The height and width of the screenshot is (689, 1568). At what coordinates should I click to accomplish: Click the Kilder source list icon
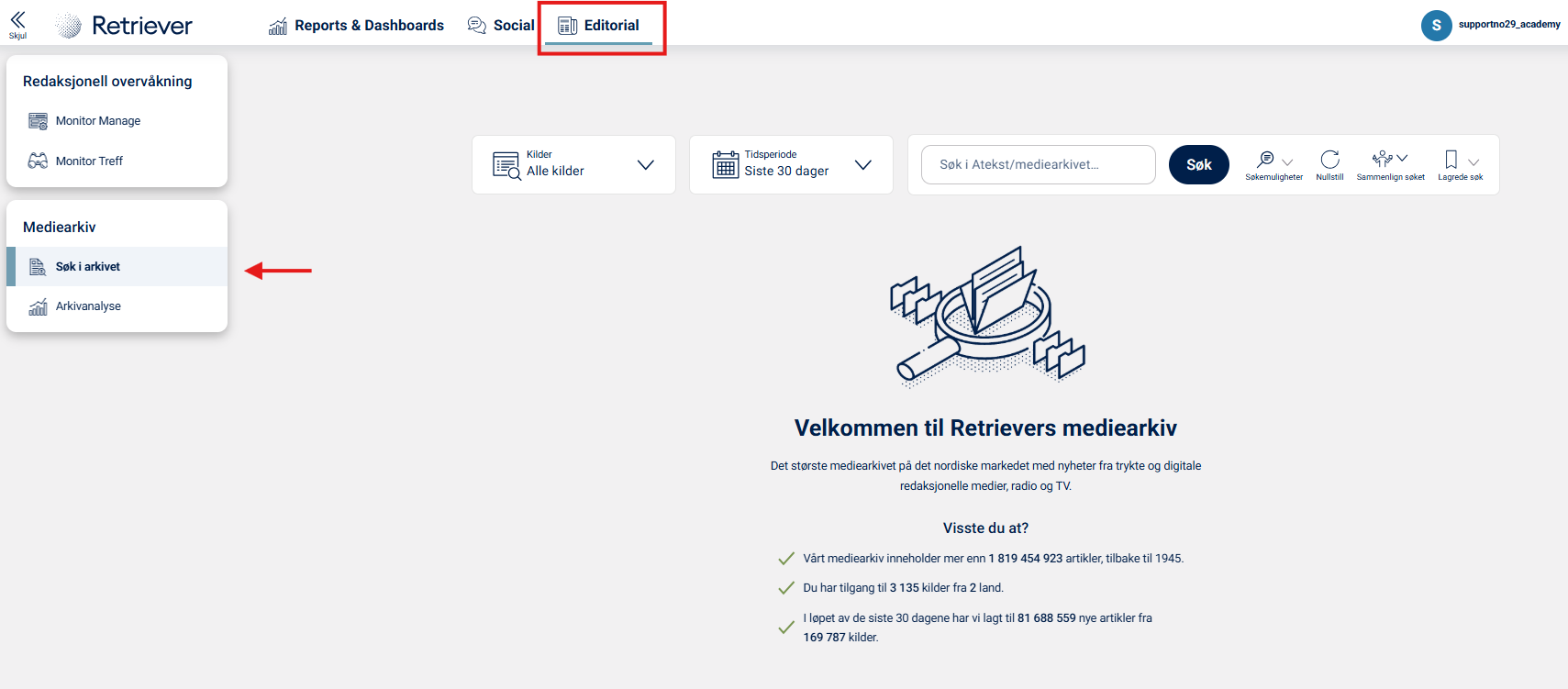[506, 165]
